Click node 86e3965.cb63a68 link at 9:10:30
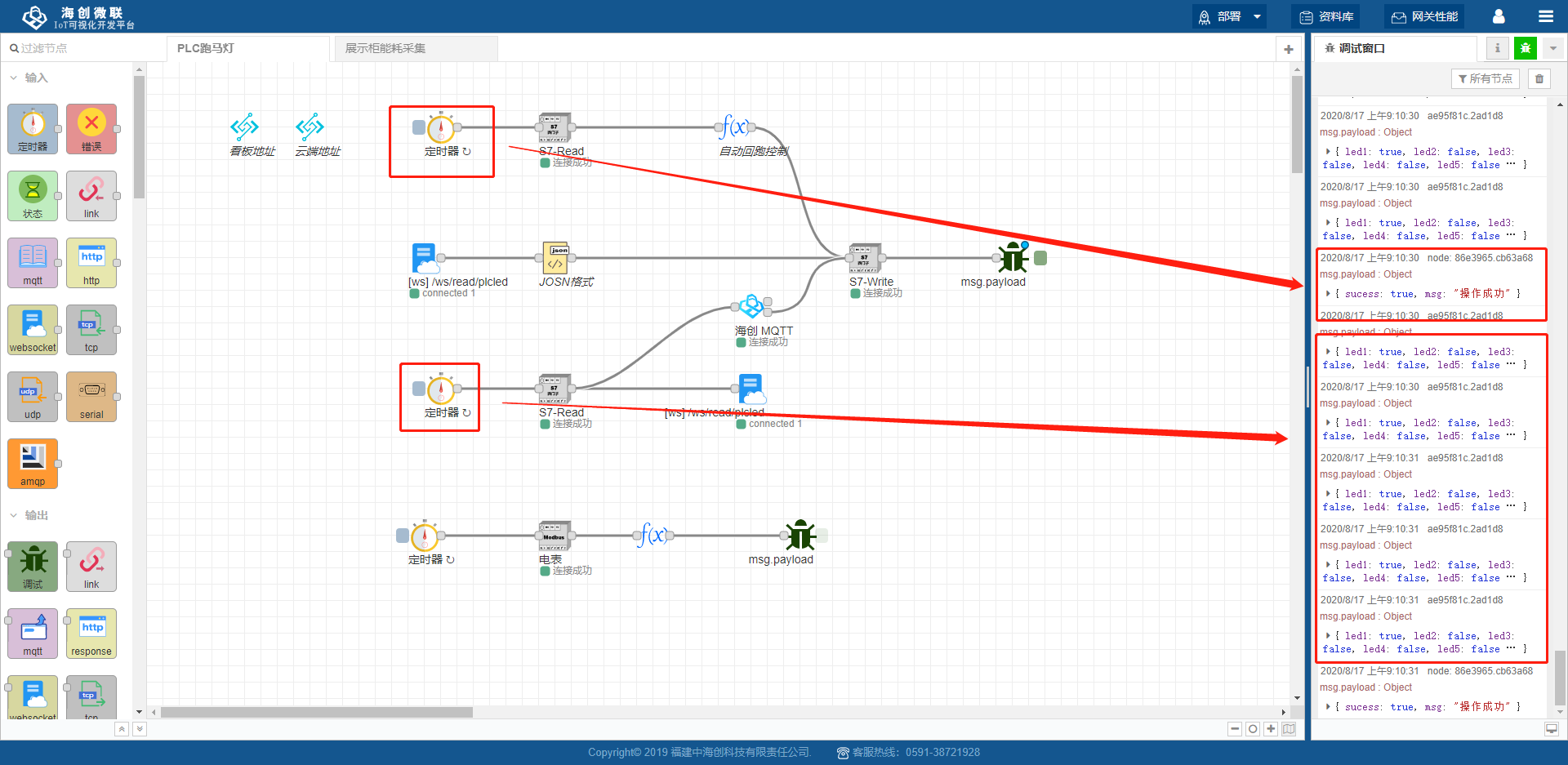Image resolution: width=1568 pixels, height=765 pixels. 1480,258
